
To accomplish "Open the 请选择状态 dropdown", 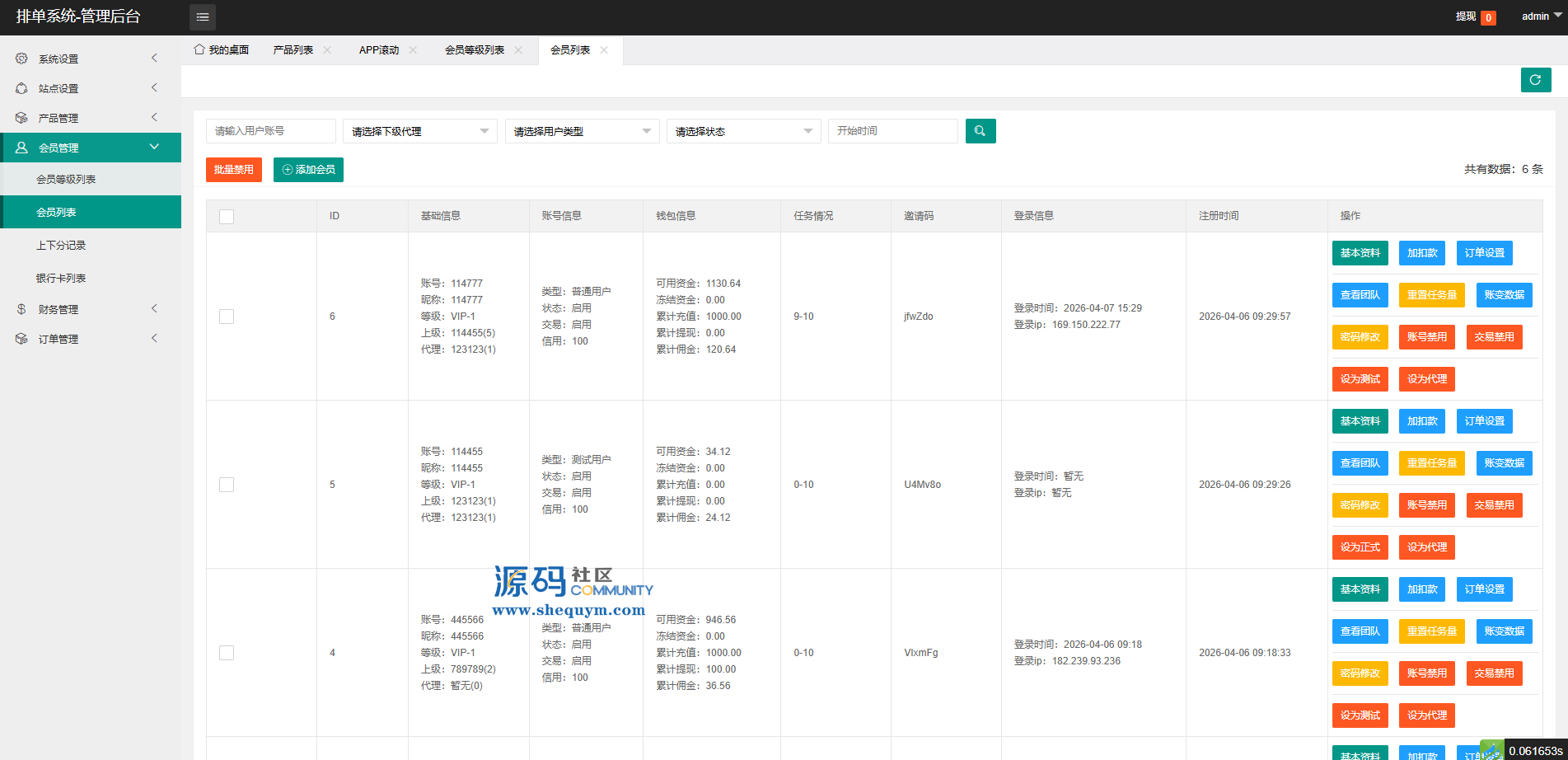I will coord(743,131).
